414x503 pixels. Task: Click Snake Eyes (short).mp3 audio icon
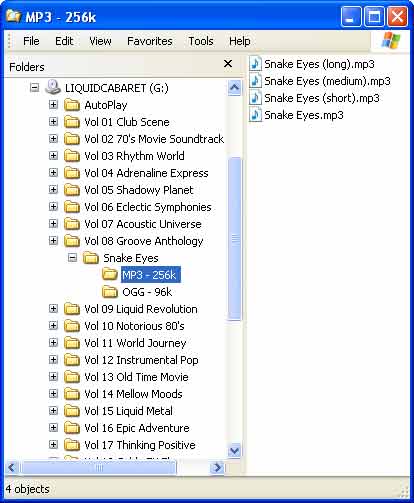pos(256,98)
